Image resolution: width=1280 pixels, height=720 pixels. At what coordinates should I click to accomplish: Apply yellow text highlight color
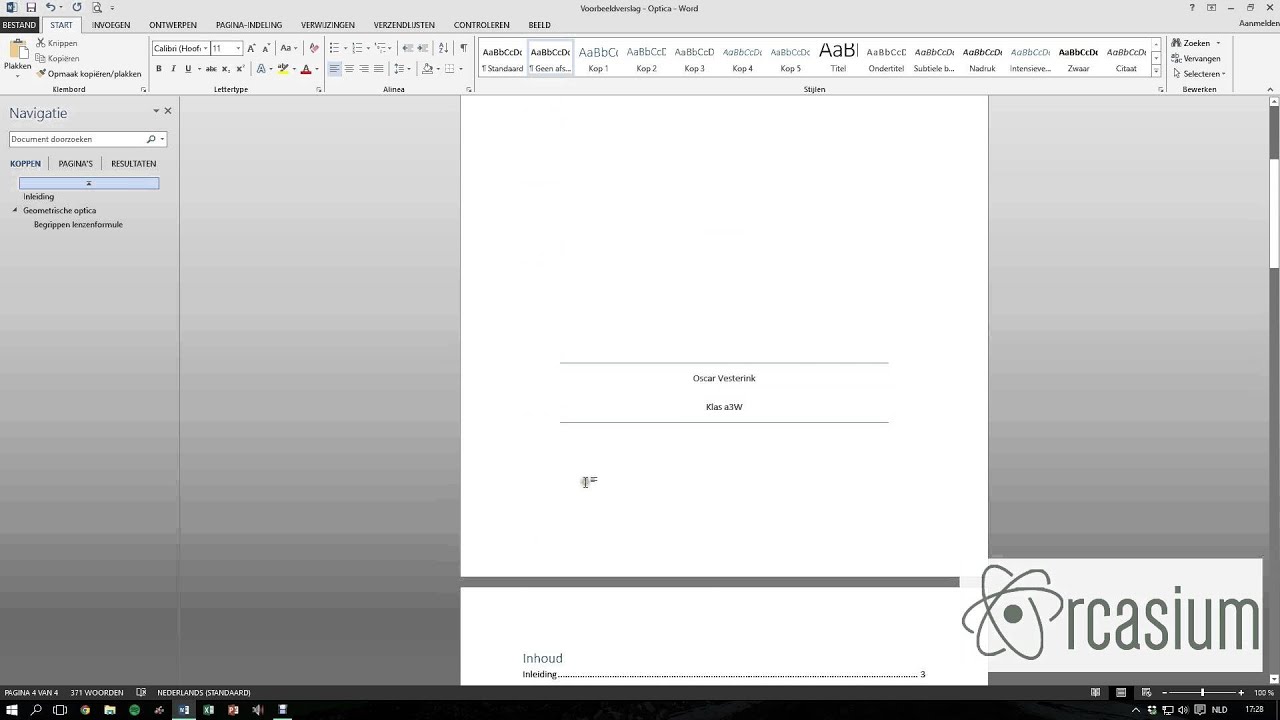[x=283, y=69]
